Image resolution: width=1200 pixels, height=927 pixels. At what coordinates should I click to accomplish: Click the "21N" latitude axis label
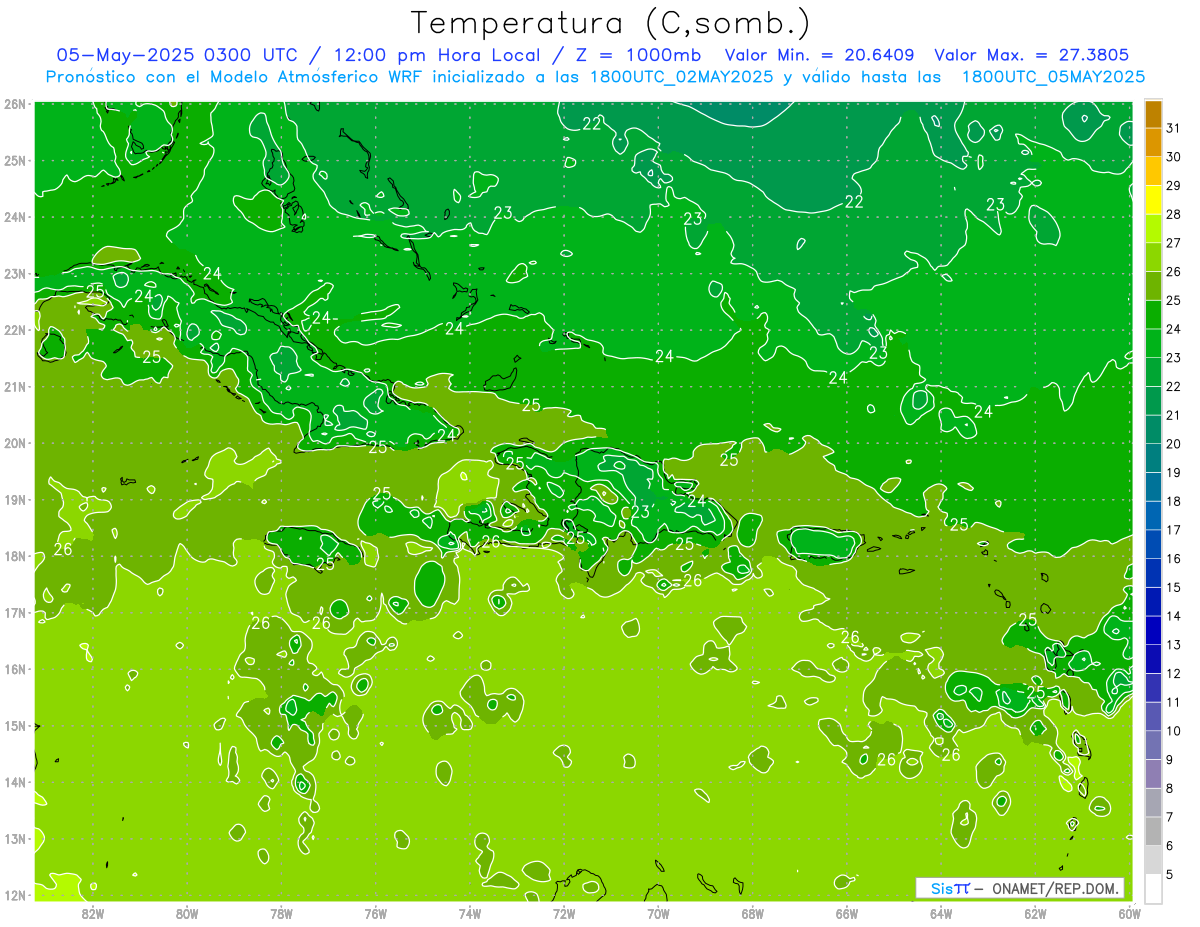(15, 386)
